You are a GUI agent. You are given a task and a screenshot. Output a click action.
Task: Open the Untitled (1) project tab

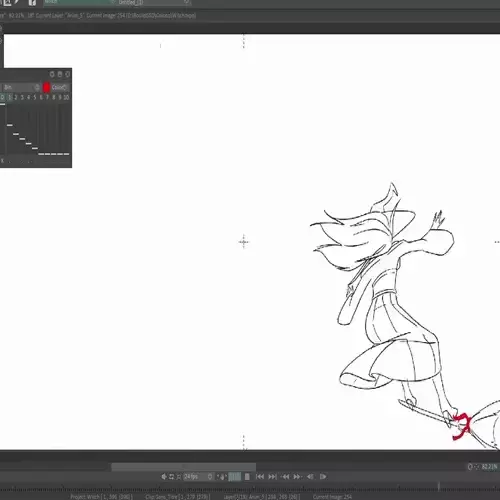point(153,2)
